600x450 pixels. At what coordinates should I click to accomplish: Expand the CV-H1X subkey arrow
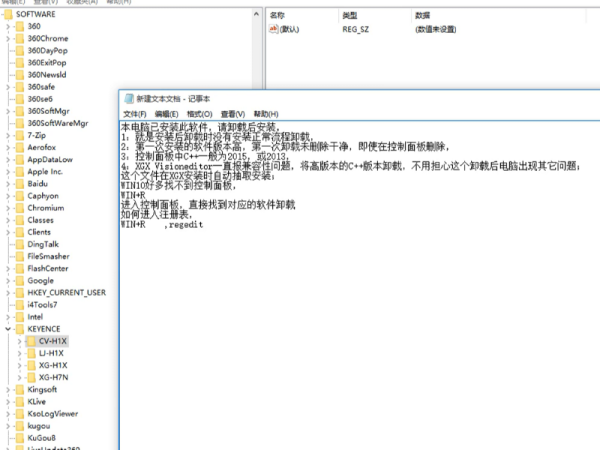[x=20, y=341]
